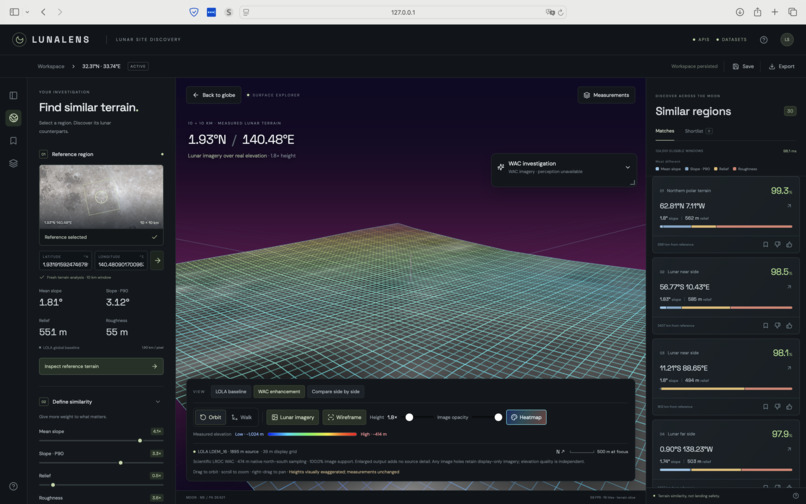Viewport: 806px width, 504px height.
Task: Click Safari share icon
Action: 757,12
